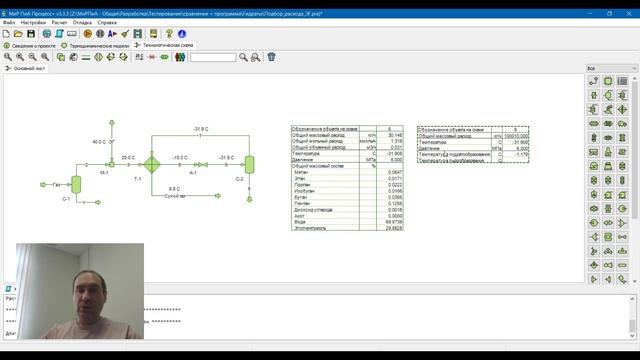Image resolution: width=640 pixels, height=360 pixels.
Task: Select the stream connector palette icon
Action: pyautogui.click(x=594, y=81)
